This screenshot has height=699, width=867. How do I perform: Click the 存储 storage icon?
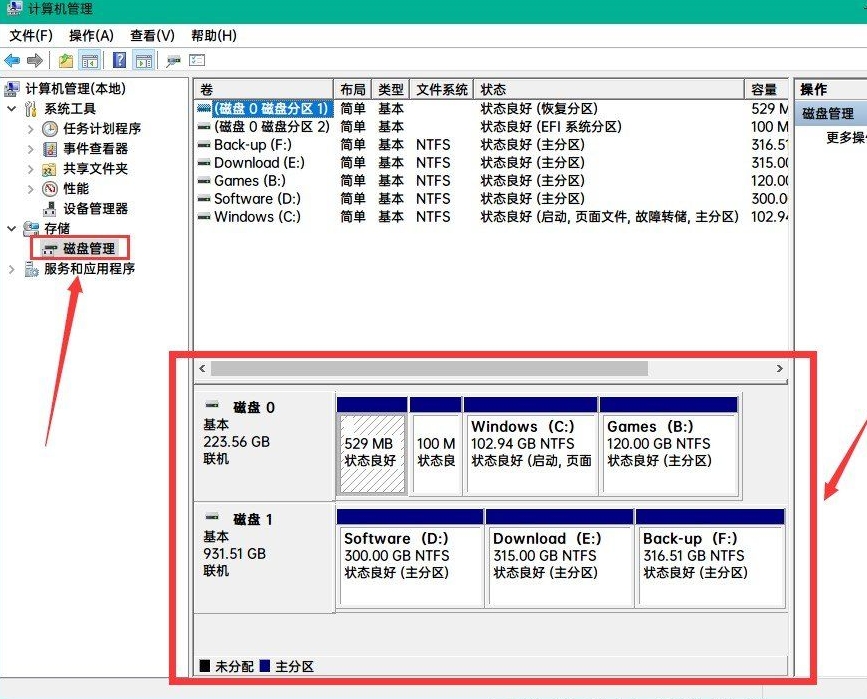point(31,228)
